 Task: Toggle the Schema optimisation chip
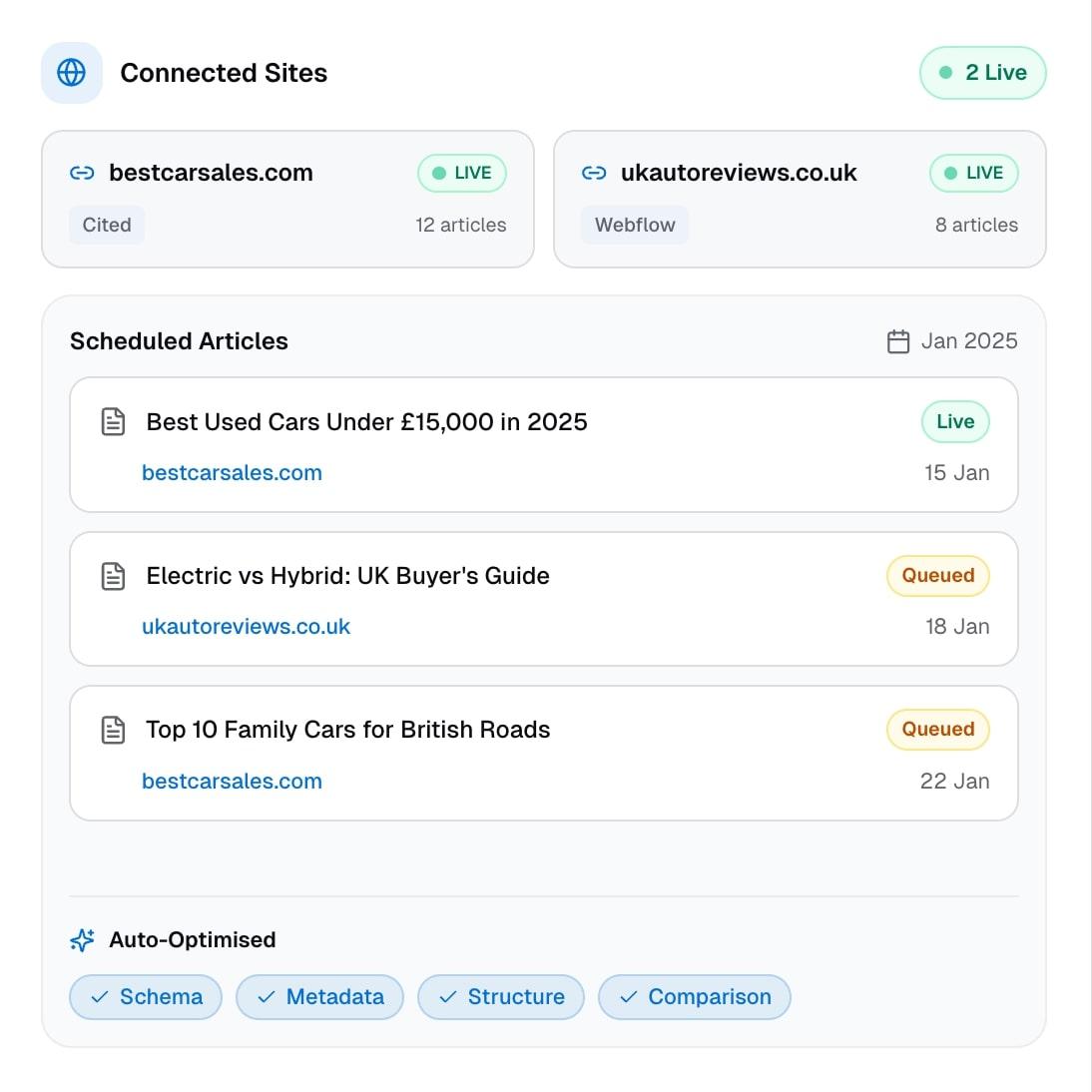tap(146, 997)
